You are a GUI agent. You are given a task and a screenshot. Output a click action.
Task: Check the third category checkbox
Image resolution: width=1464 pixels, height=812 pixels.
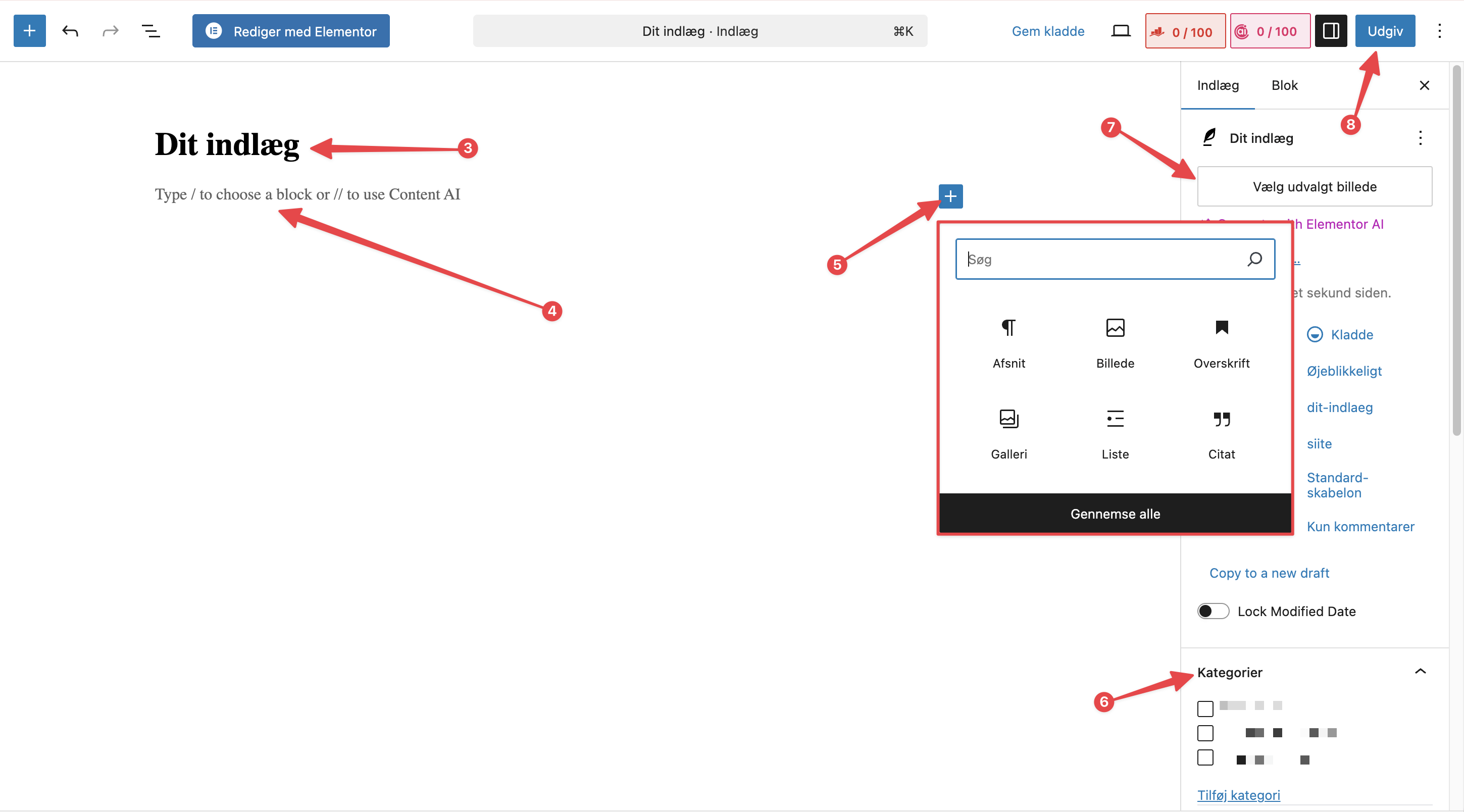1205,757
